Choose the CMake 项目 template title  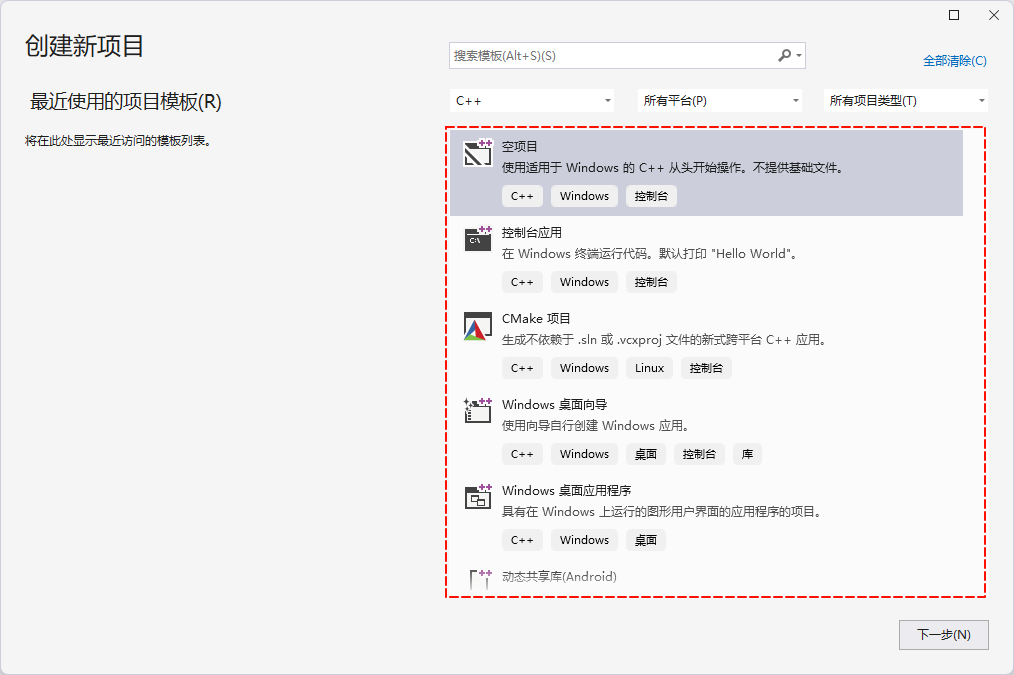pyautogui.click(x=536, y=318)
